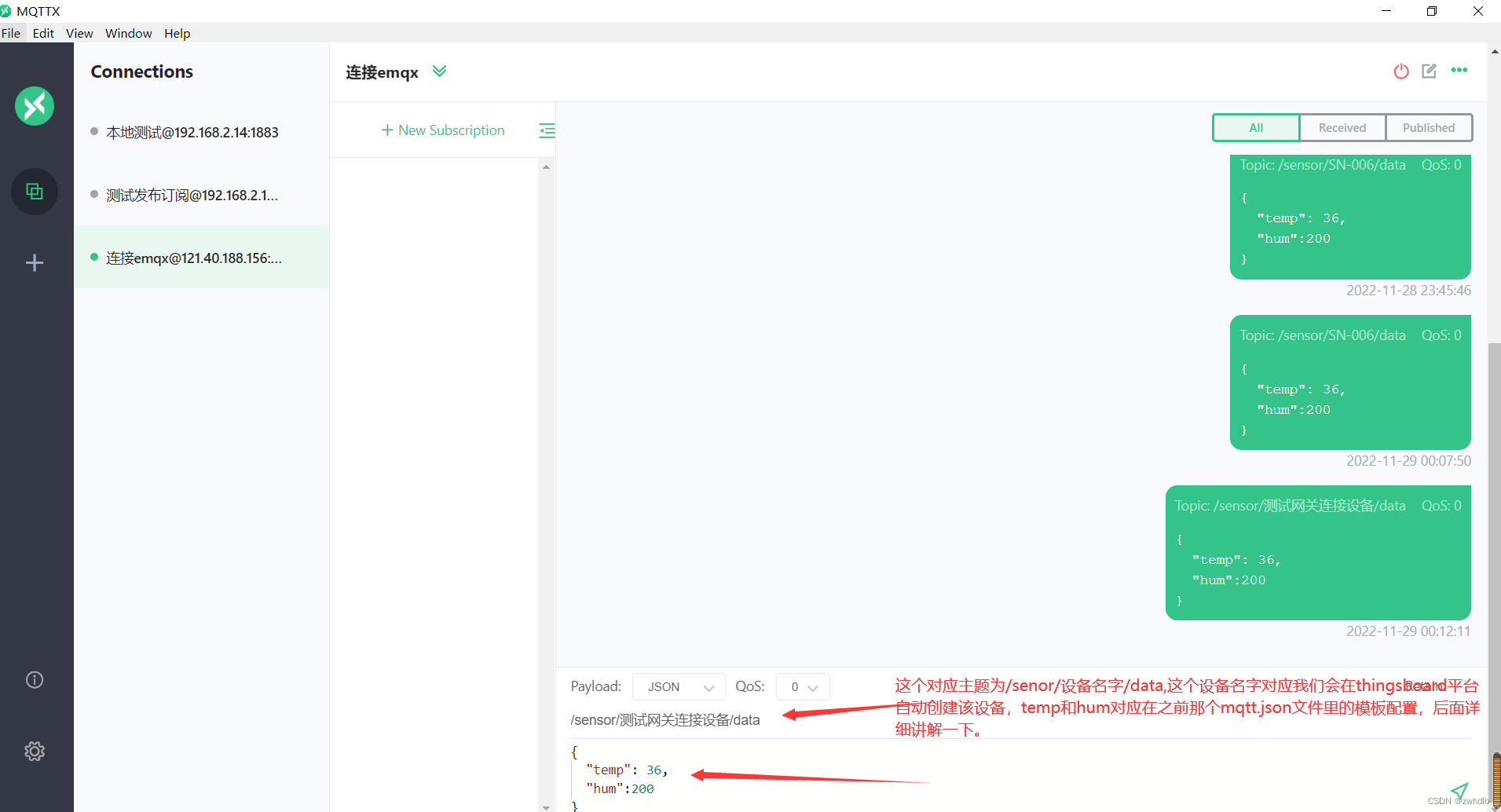Click the MQTTX logo in the sidebar
The height and width of the screenshot is (812, 1501).
35,106
